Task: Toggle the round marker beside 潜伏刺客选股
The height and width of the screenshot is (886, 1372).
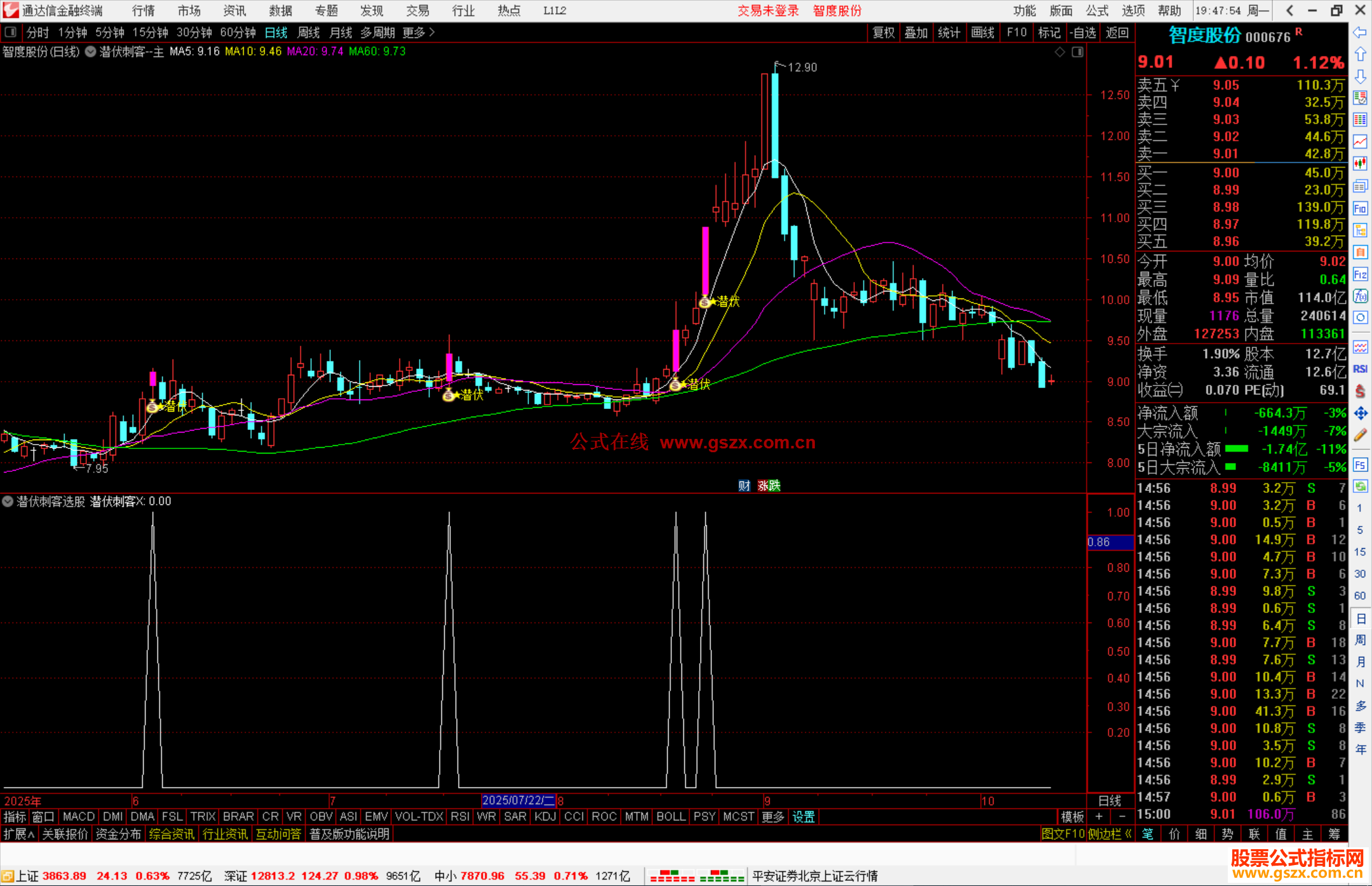Action: 8,501
